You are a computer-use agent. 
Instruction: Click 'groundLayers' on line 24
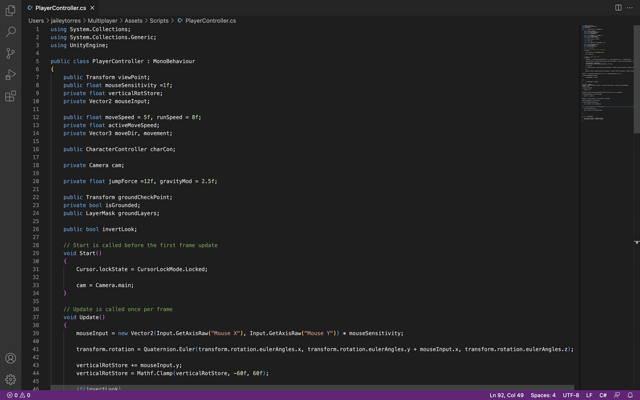pyautogui.click(x=137, y=213)
